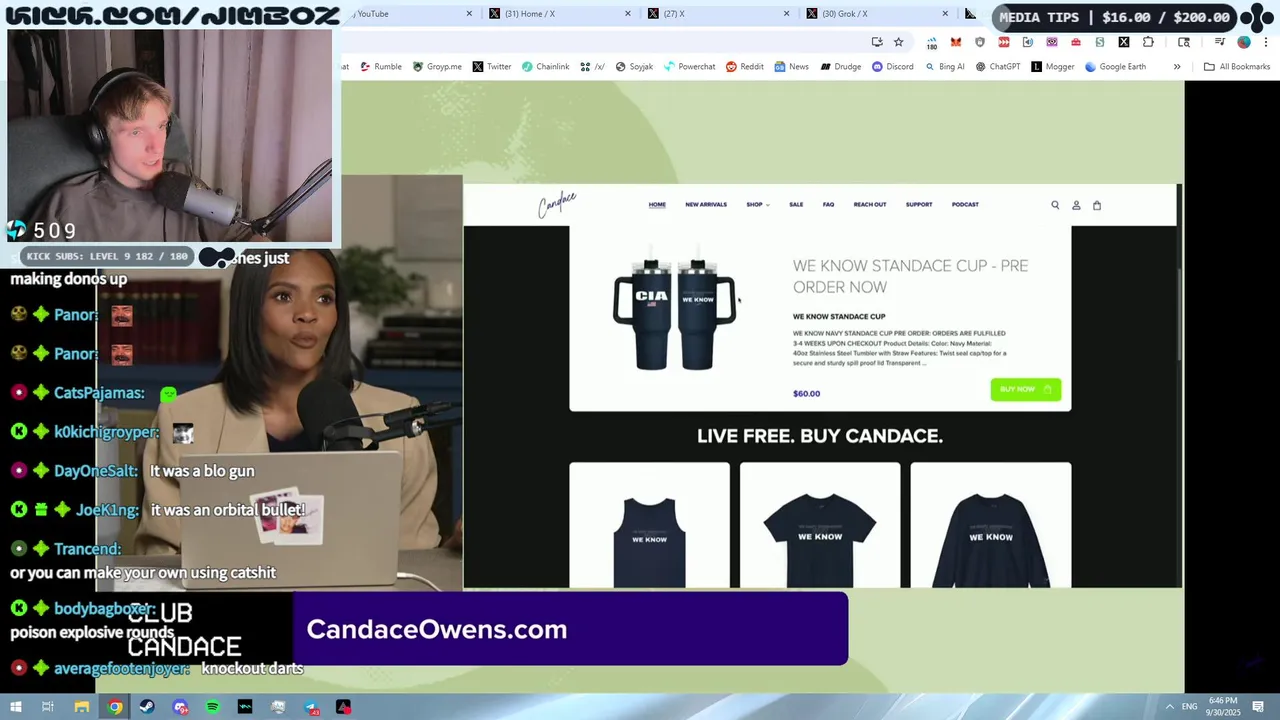The height and width of the screenshot is (720, 1280).
Task: Open the Discord bookmark
Action: (892, 67)
